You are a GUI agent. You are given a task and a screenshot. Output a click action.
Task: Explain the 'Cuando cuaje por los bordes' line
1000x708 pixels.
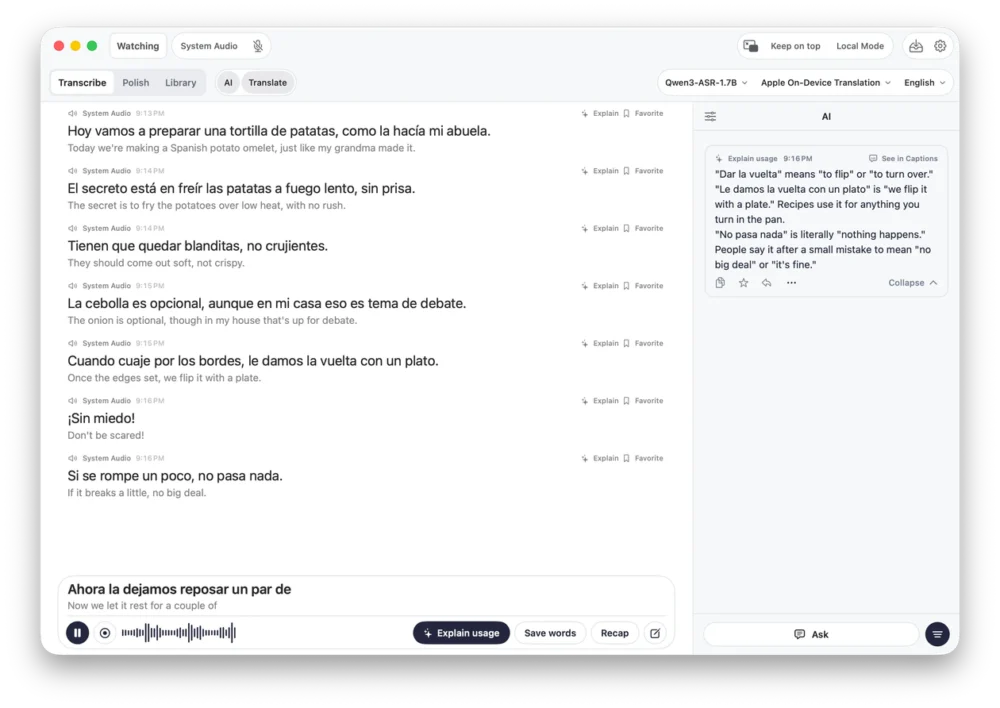(599, 343)
